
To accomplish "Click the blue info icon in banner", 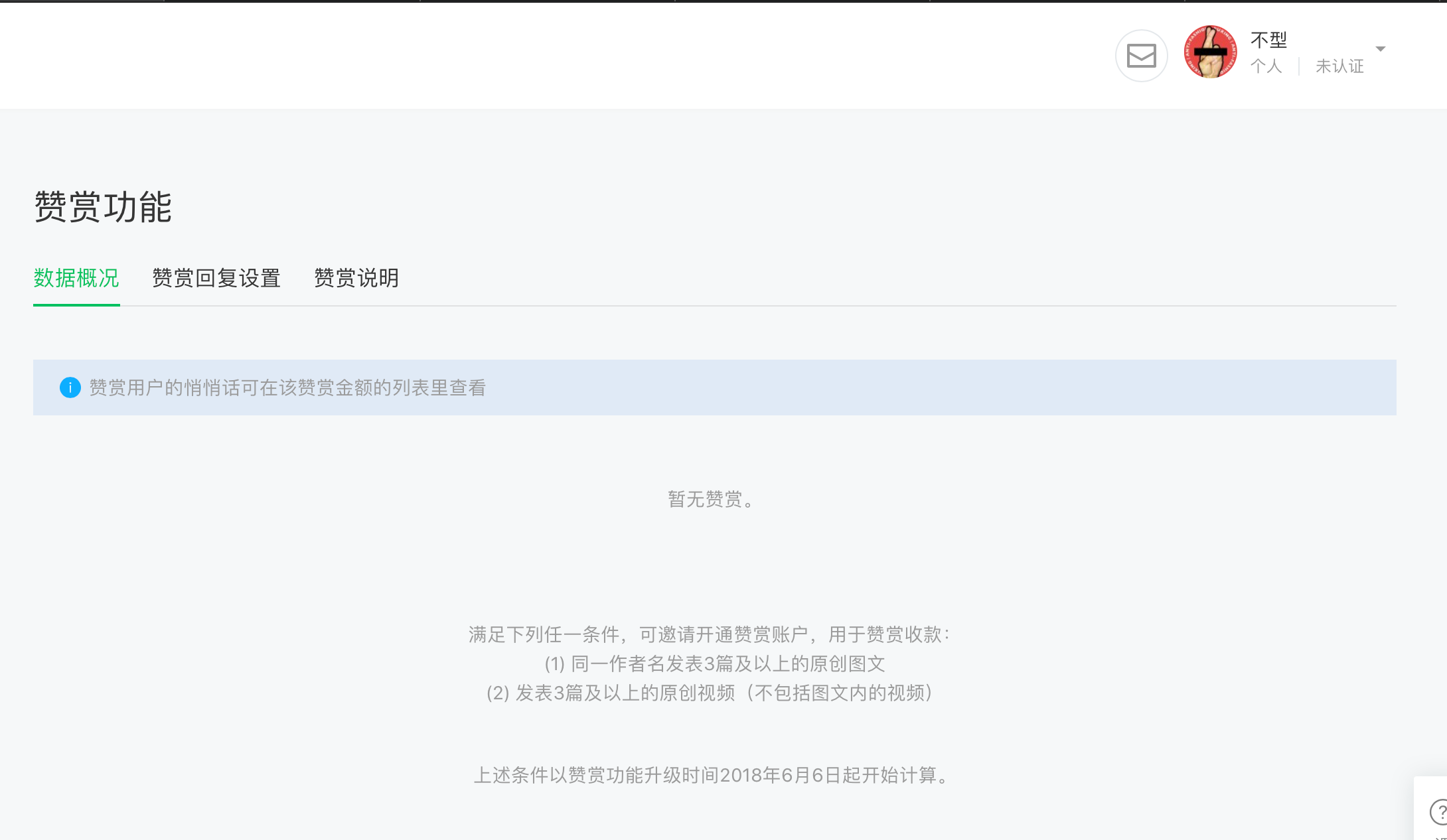I will click(x=70, y=387).
